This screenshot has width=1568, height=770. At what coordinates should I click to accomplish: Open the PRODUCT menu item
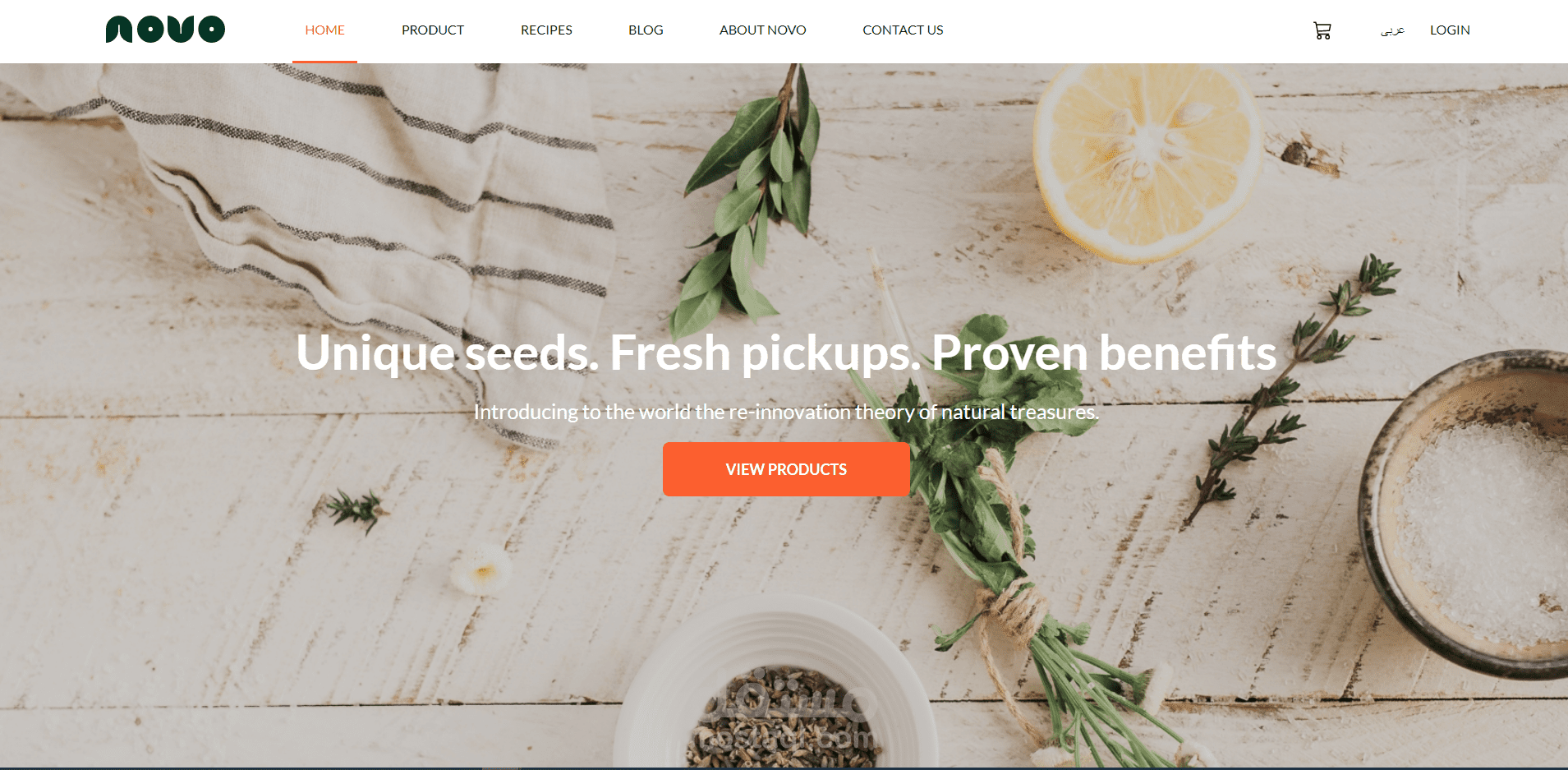(433, 30)
